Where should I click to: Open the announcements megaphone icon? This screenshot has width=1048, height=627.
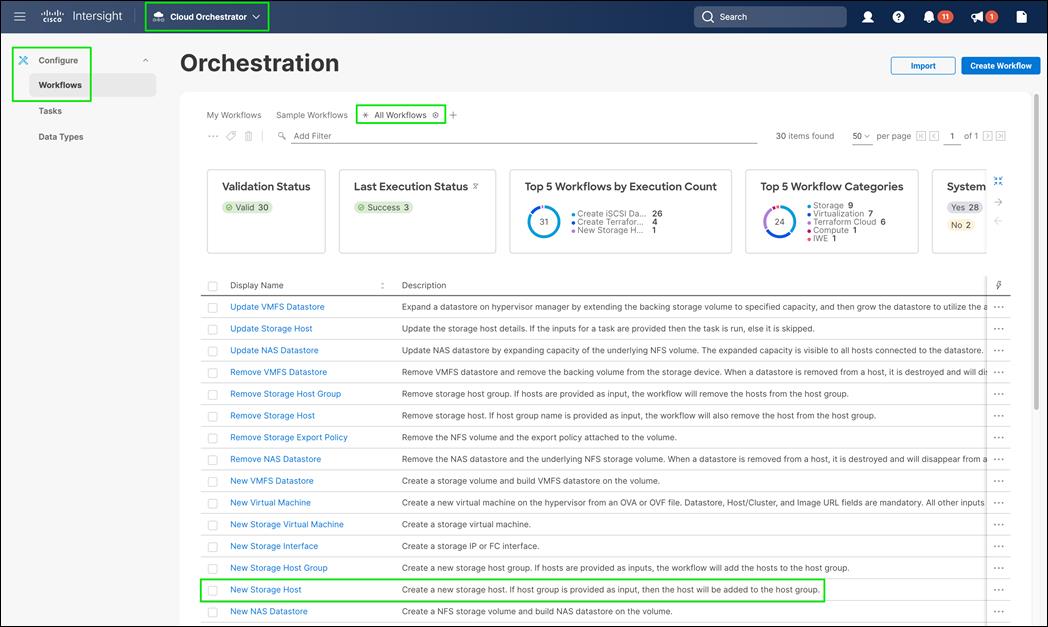tap(978, 16)
